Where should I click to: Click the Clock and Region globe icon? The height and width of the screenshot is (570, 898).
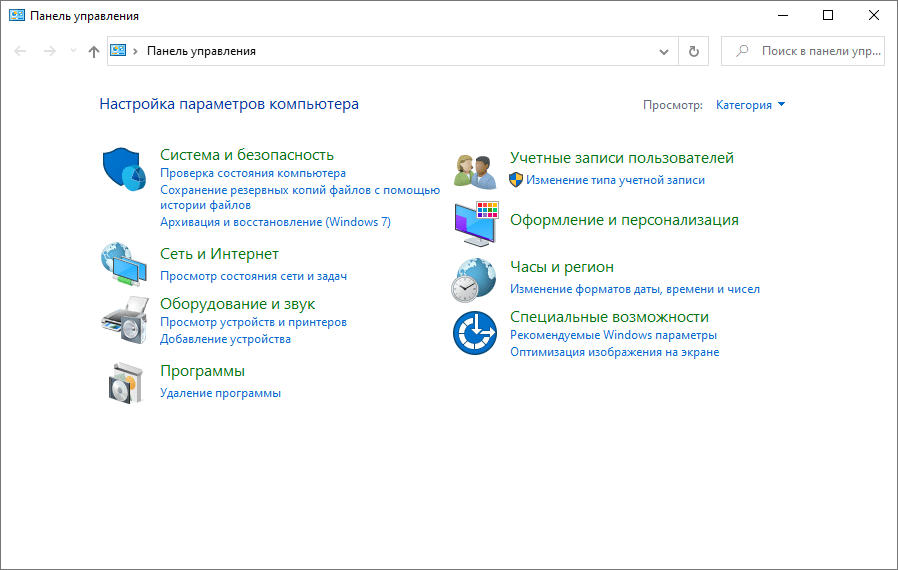474,279
